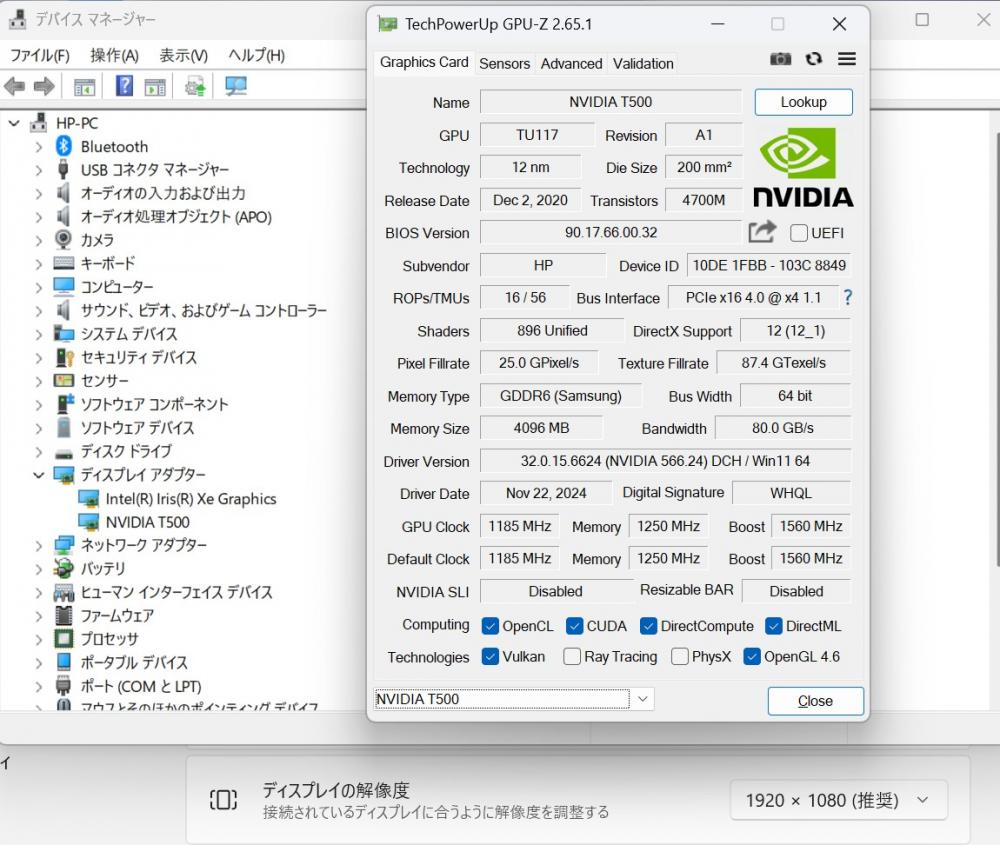
Task: Open the ファイル(F) menu
Action: tap(40, 55)
